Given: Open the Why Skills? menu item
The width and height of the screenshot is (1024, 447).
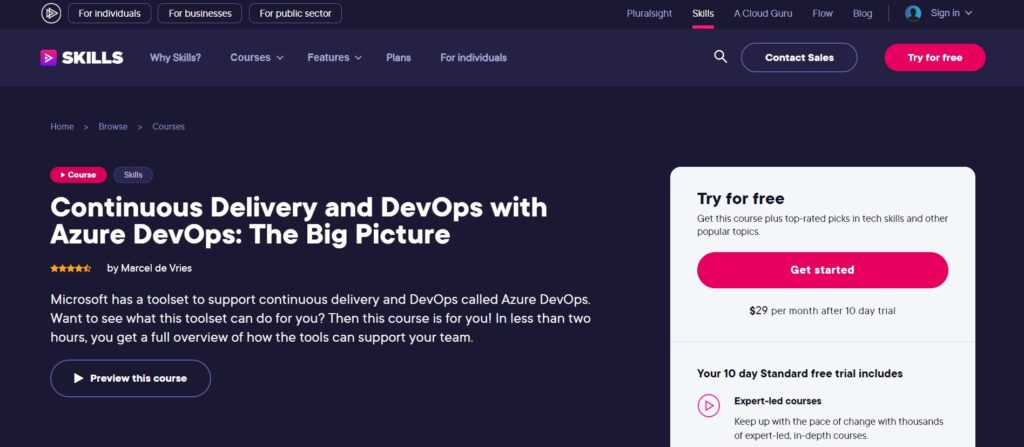Looking at the screenshot, I should coord(176,58).
